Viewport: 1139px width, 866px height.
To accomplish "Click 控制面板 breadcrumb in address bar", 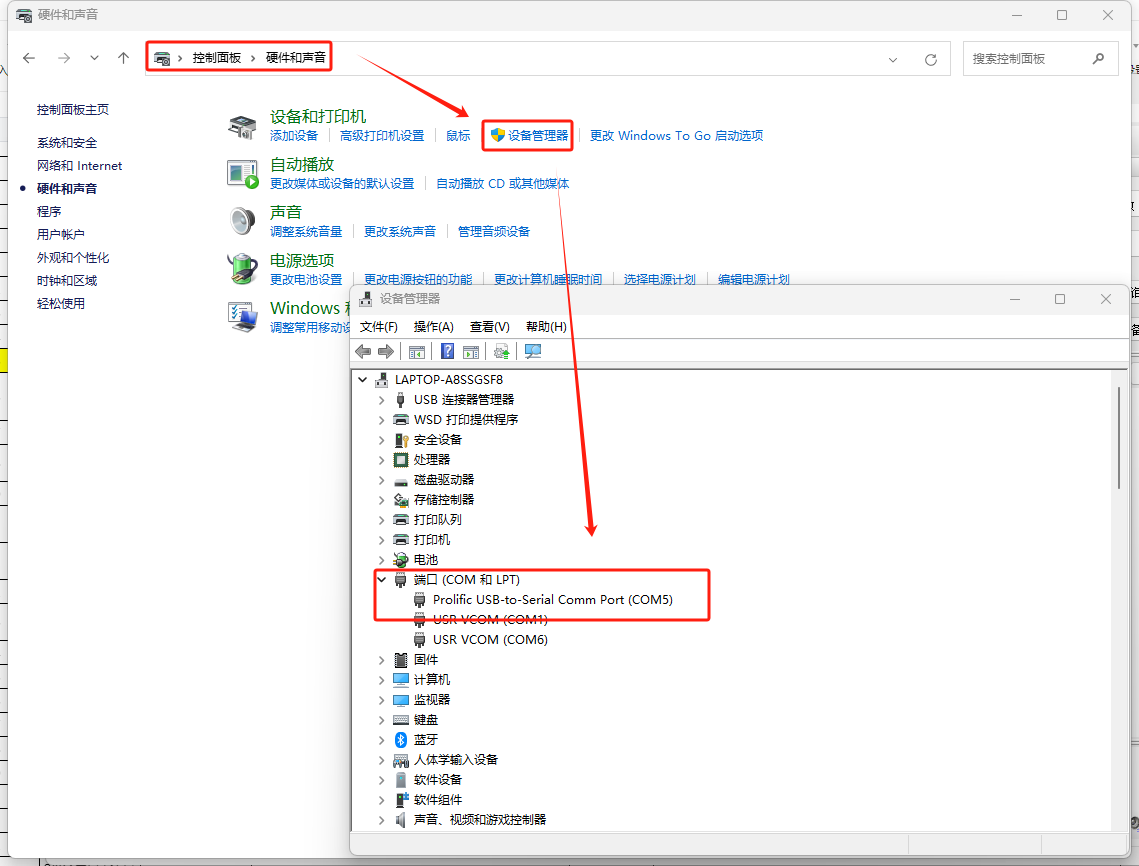I will click(216, 58).
